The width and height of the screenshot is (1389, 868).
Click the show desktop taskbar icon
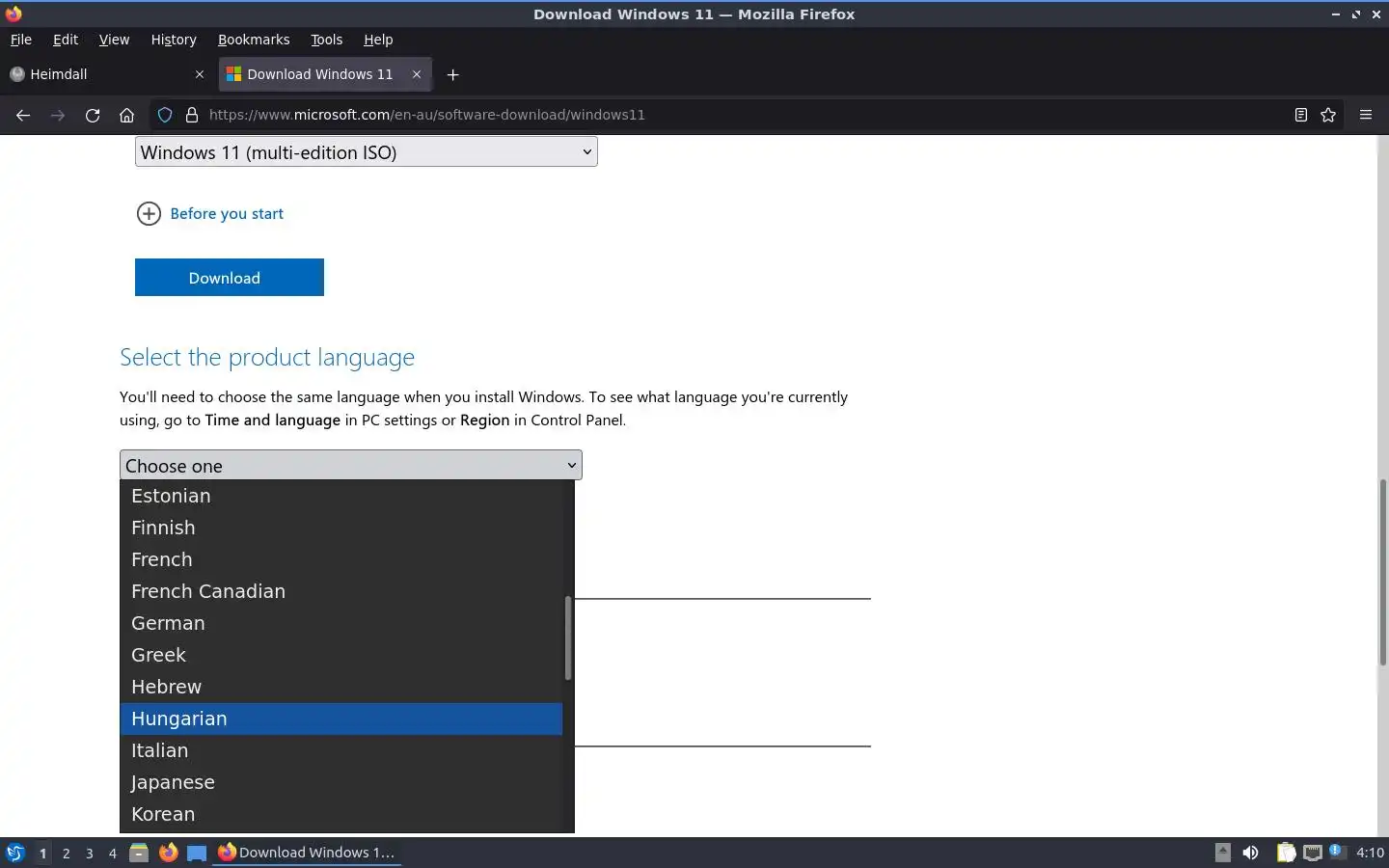tap(197, 853)
